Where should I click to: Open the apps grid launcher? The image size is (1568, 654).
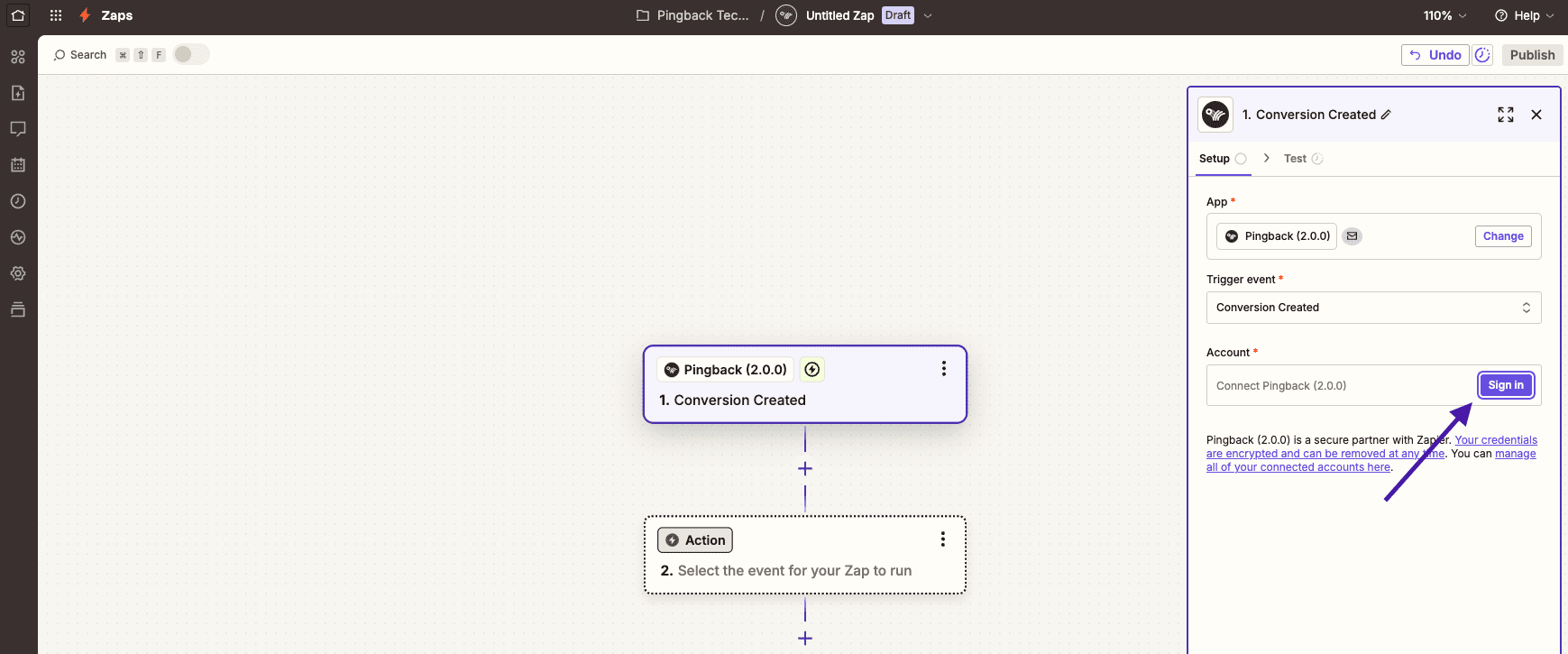pyautogui.click(x=56, y=15)
